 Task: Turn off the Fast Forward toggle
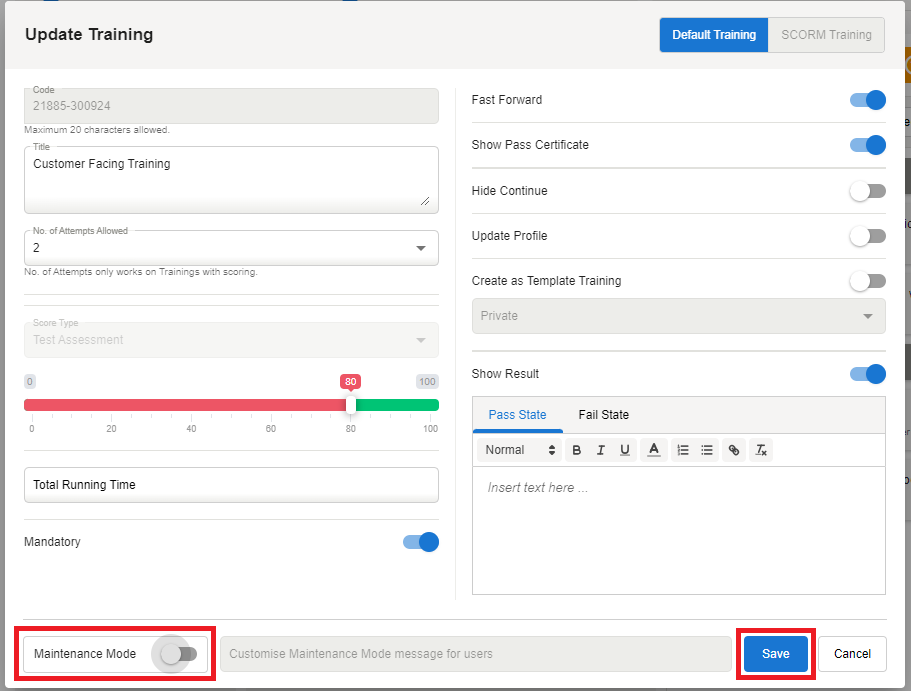(867, 100)
